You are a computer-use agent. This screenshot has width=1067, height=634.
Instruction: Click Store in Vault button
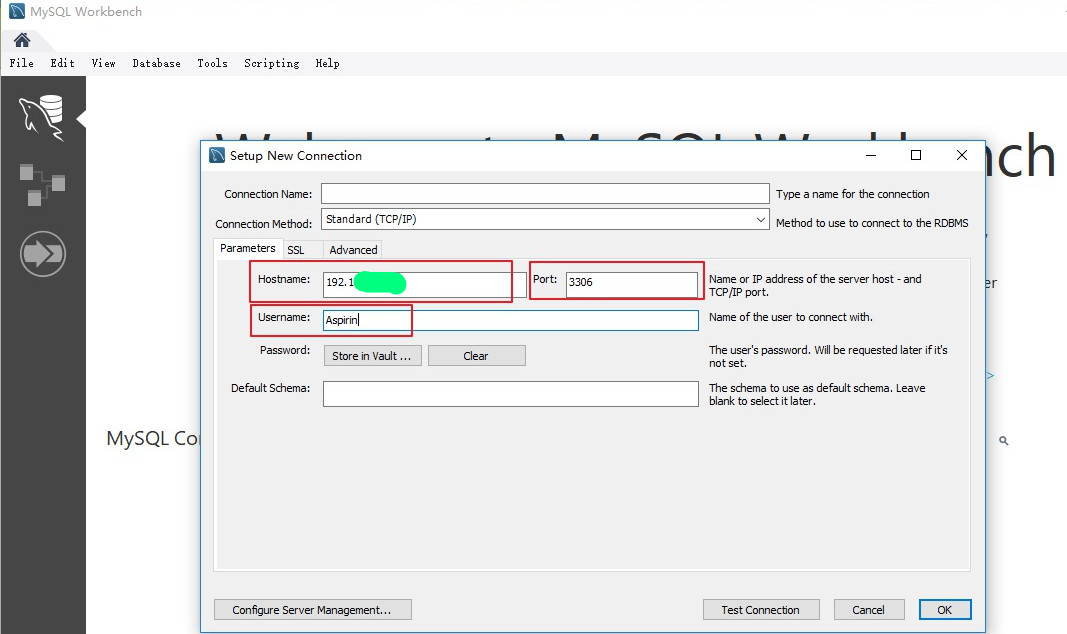pyautogui.click(x=372, y=356)
